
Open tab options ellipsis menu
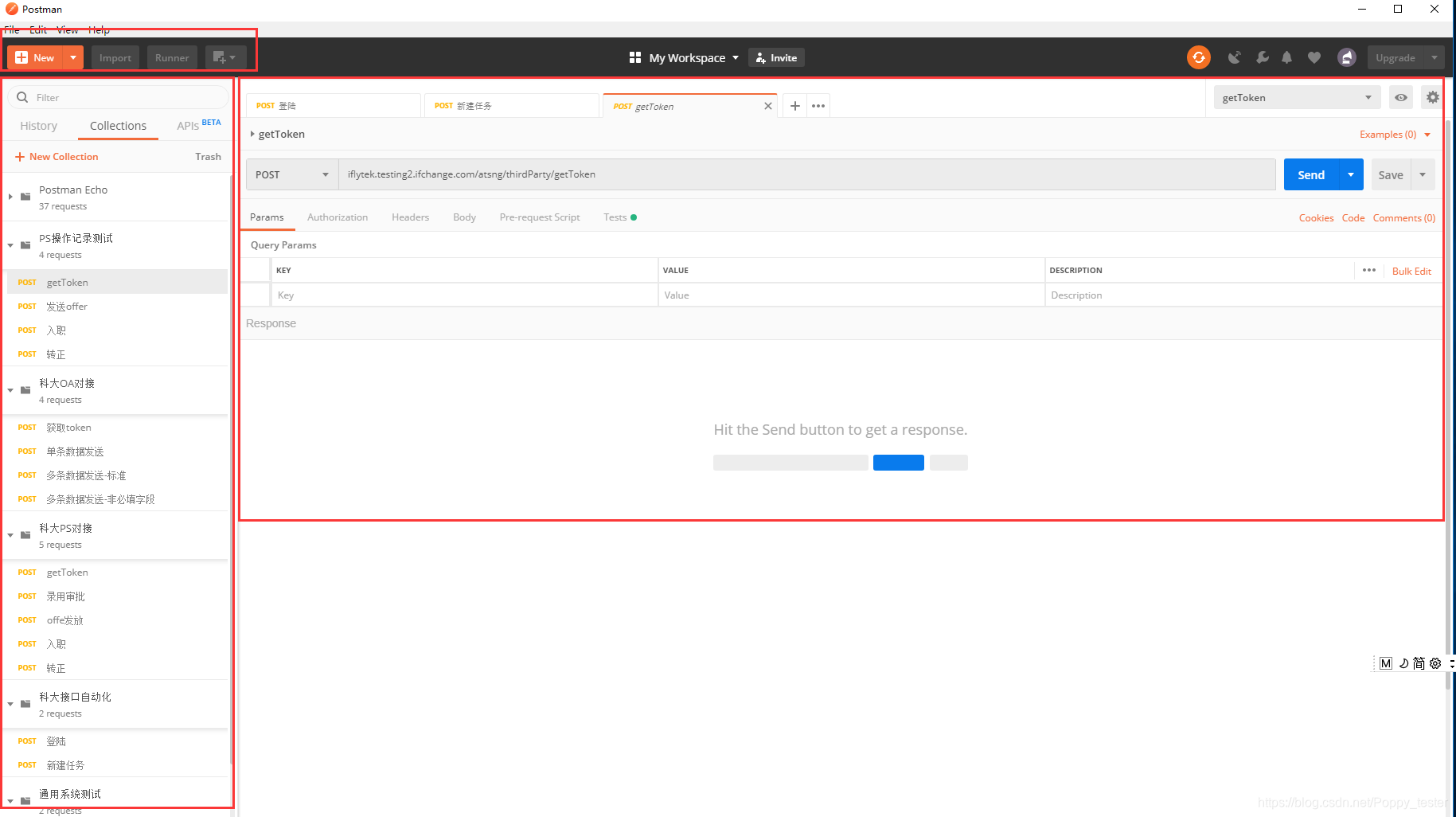coord(818,106)
